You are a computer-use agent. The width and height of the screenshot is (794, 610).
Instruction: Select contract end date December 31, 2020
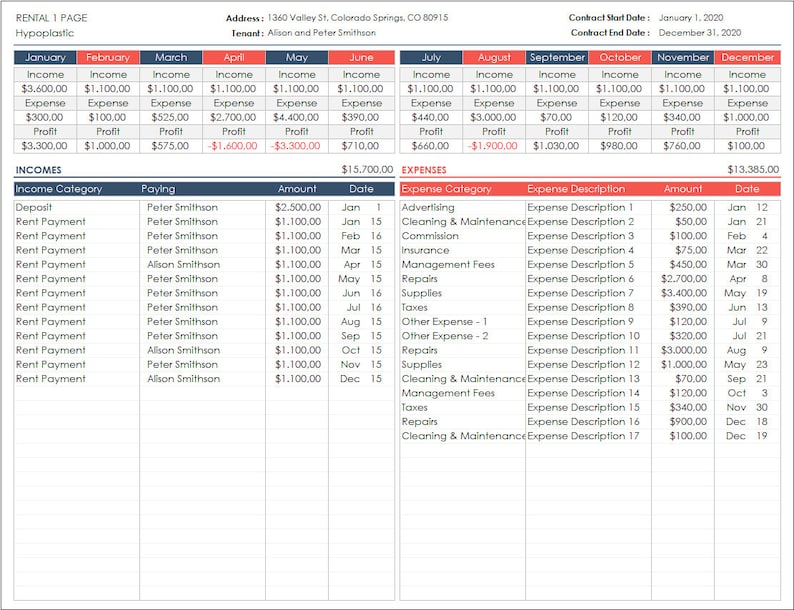coord(699,33)
